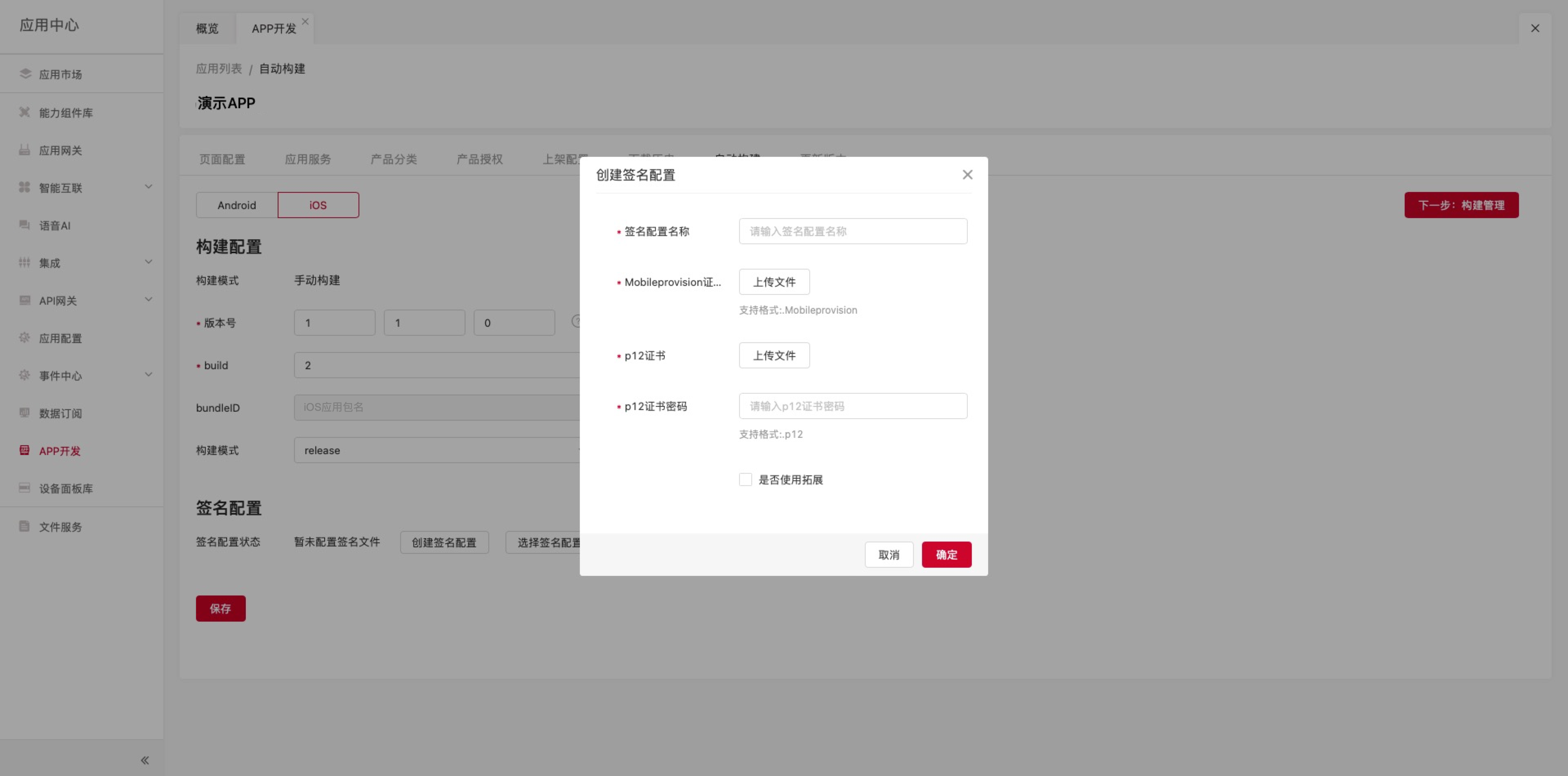Expand the 智能互联 menu
Viewport: 1568px width, 776px height.
click(x=148, y=187)
